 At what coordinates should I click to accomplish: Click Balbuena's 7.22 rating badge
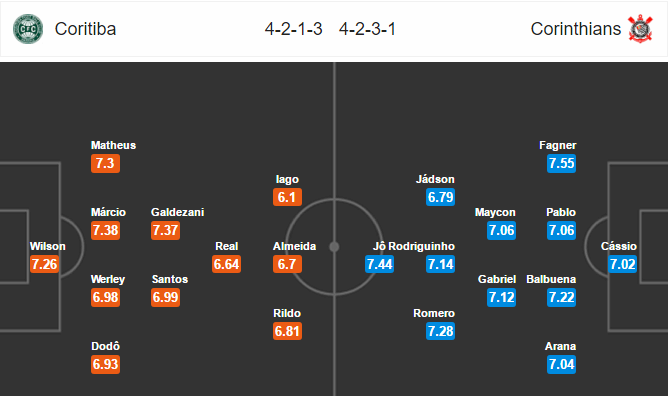[561, 297]
